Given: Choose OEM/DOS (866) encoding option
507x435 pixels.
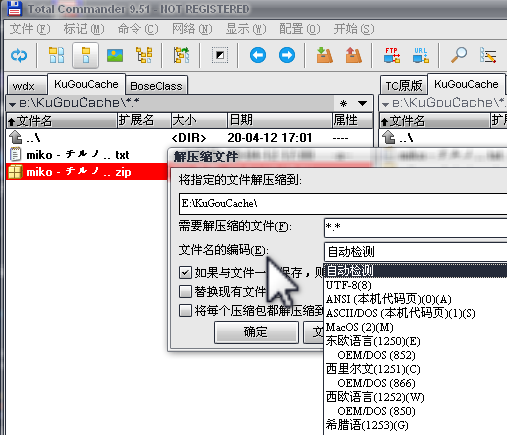Looking at the screenshot, I should coord(416,383).
